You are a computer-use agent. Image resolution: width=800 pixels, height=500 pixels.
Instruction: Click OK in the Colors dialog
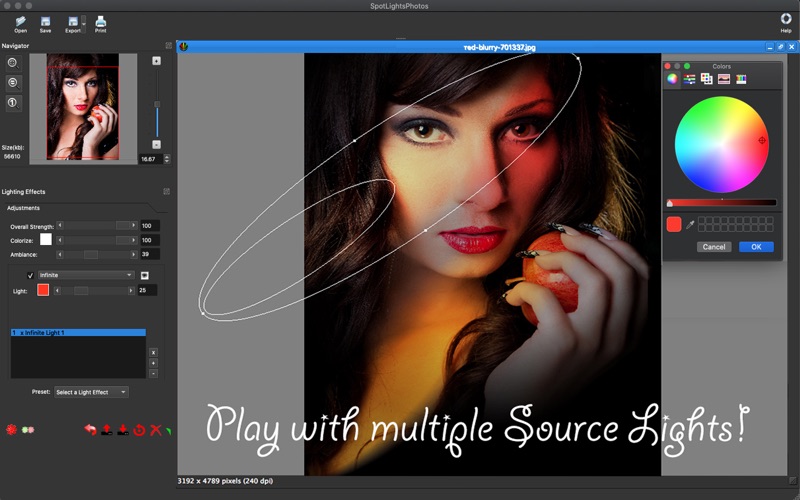pyautogui.click(x=756, y=247)
